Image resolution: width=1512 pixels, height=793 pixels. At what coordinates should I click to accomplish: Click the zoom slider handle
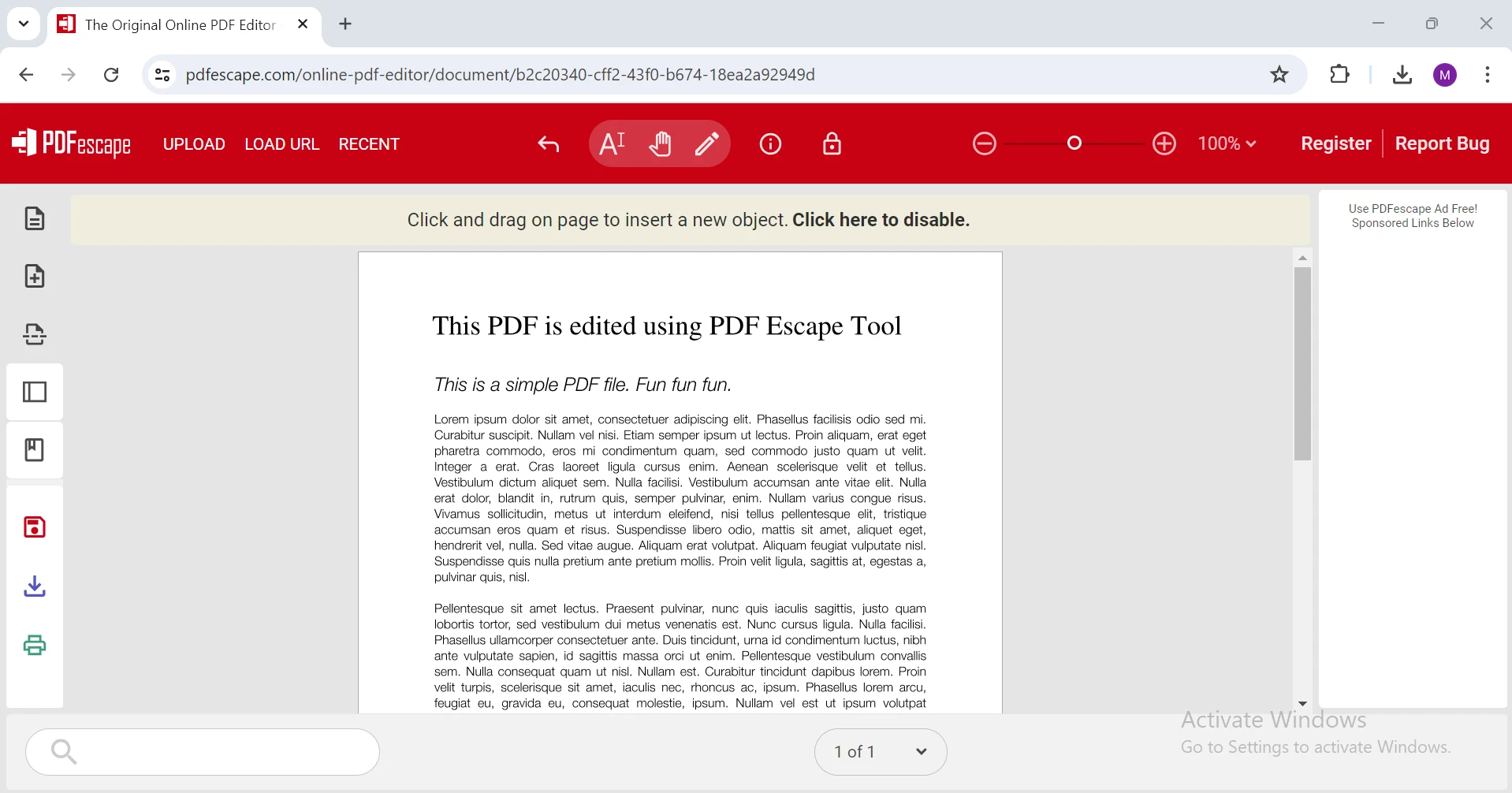(x=1074, y=143)
